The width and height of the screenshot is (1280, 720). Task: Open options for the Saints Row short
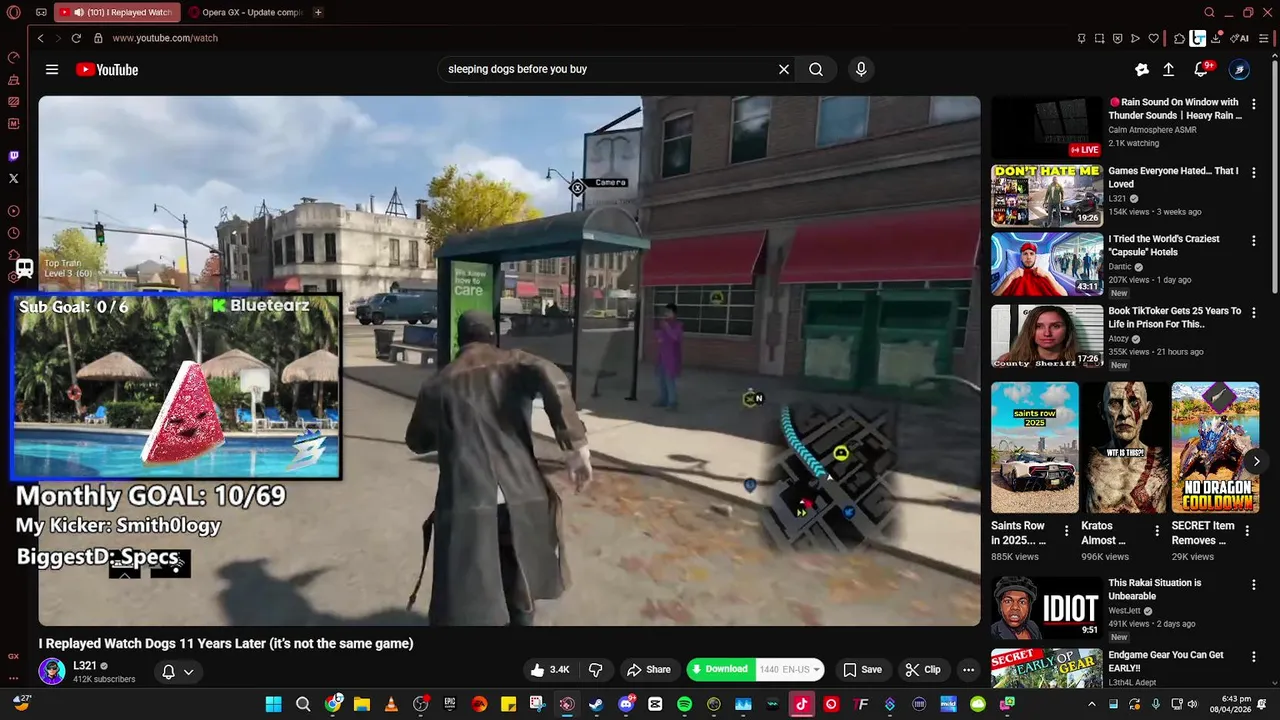(x=1066, y=531)
